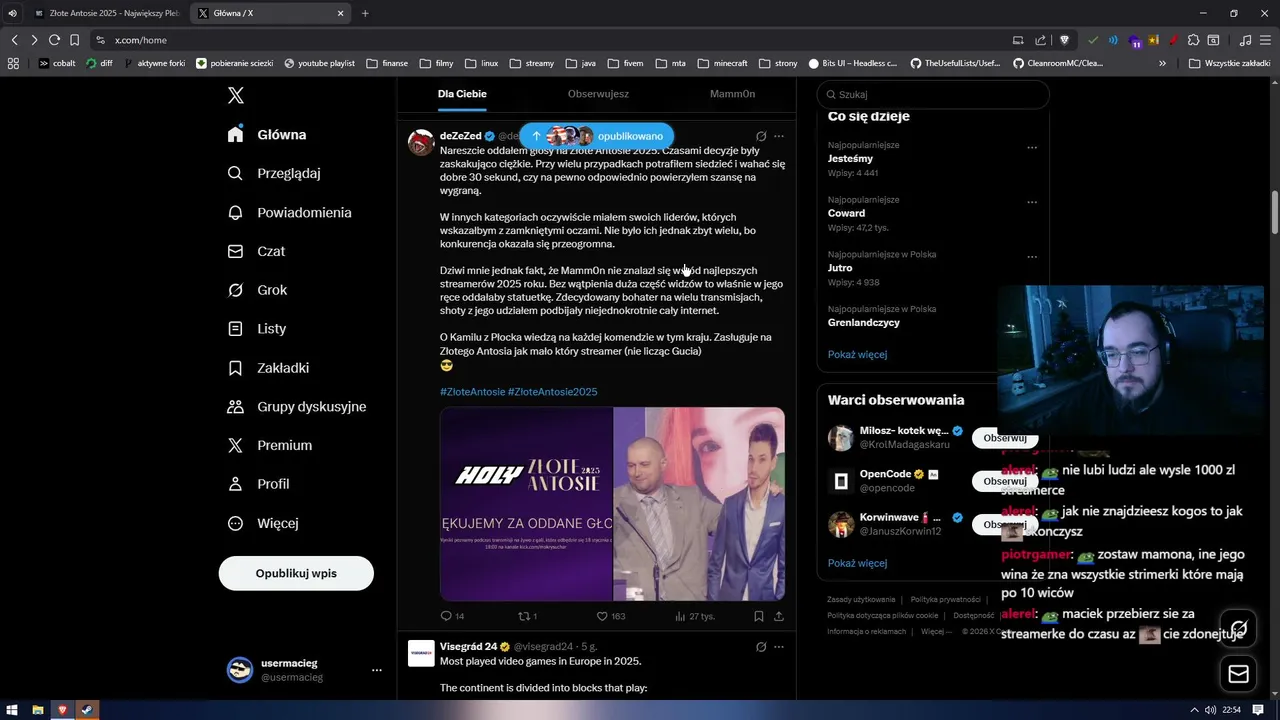
Task: Open the Windows Start menu
Action: click(x=12, y=710)
